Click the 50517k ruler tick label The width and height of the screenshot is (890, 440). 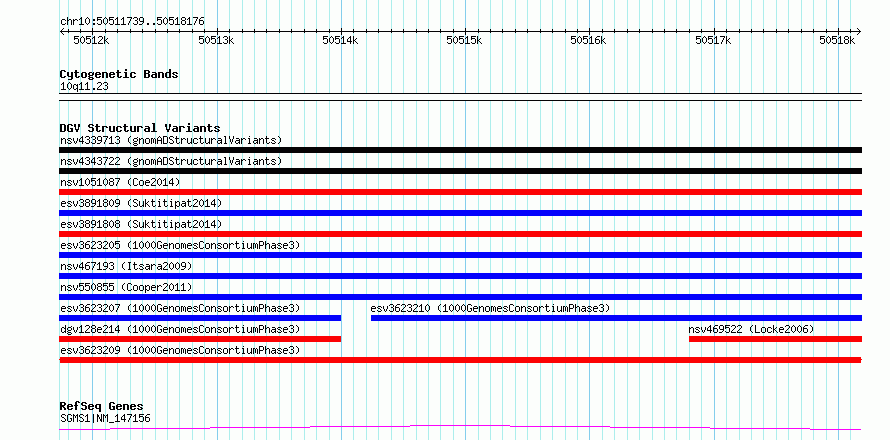(x=713, y=40)
